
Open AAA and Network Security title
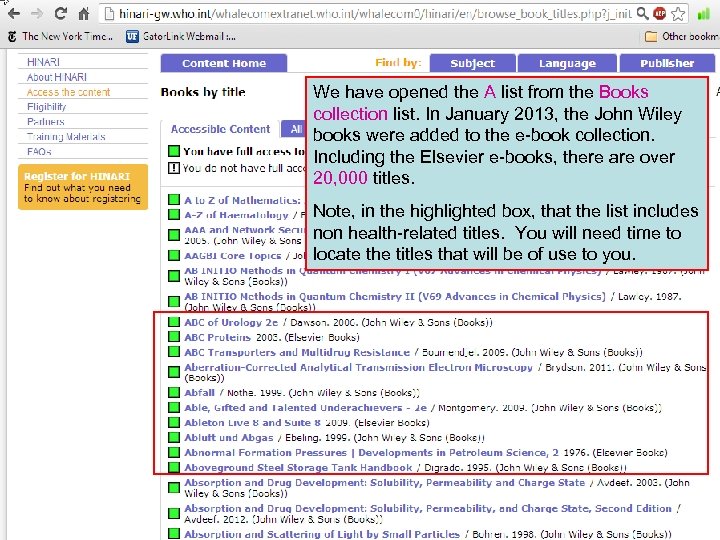pos(244,230)
